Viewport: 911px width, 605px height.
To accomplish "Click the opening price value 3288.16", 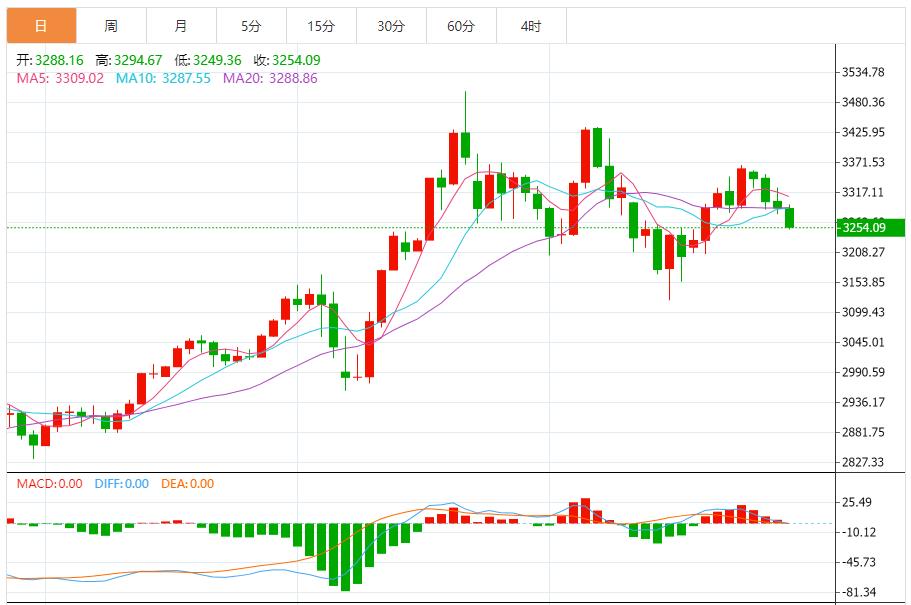I will coord(63,60).
